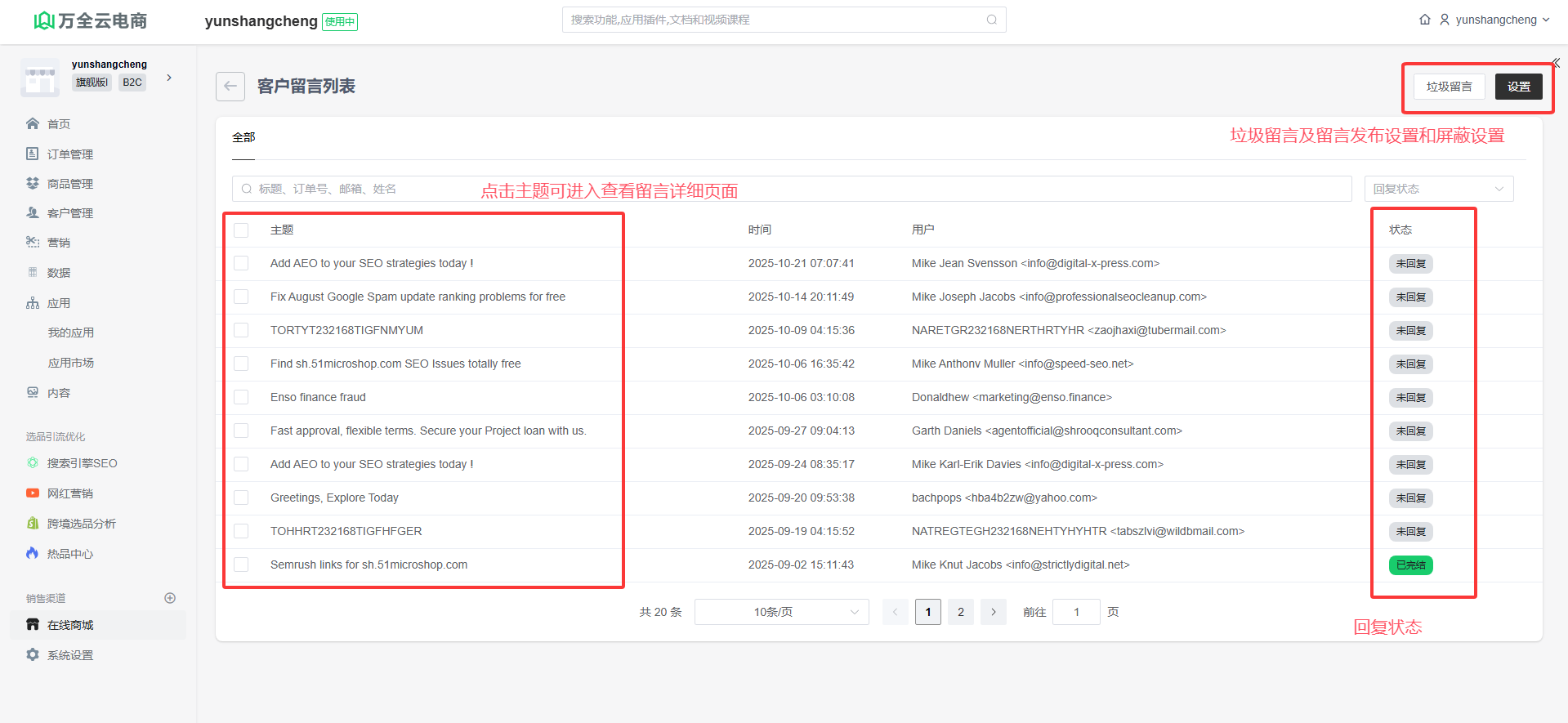Open 热品中心 with the flame icon
This screenshot has width=1568, height=723.
pos(69,554)
